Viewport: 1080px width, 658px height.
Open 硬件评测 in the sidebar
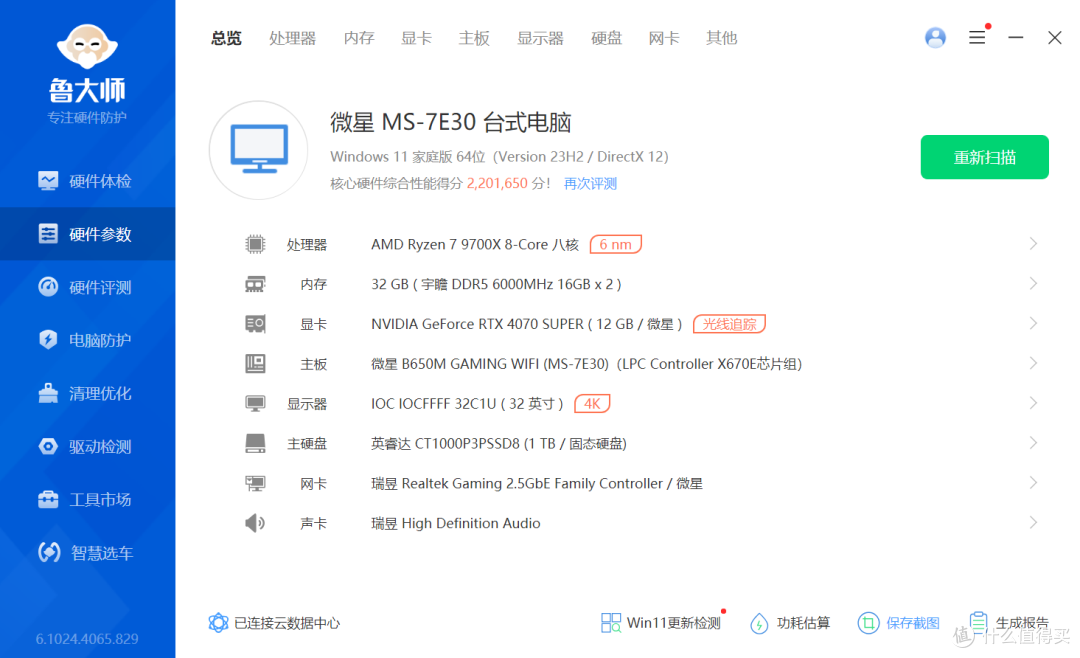[x=87, y=287]
